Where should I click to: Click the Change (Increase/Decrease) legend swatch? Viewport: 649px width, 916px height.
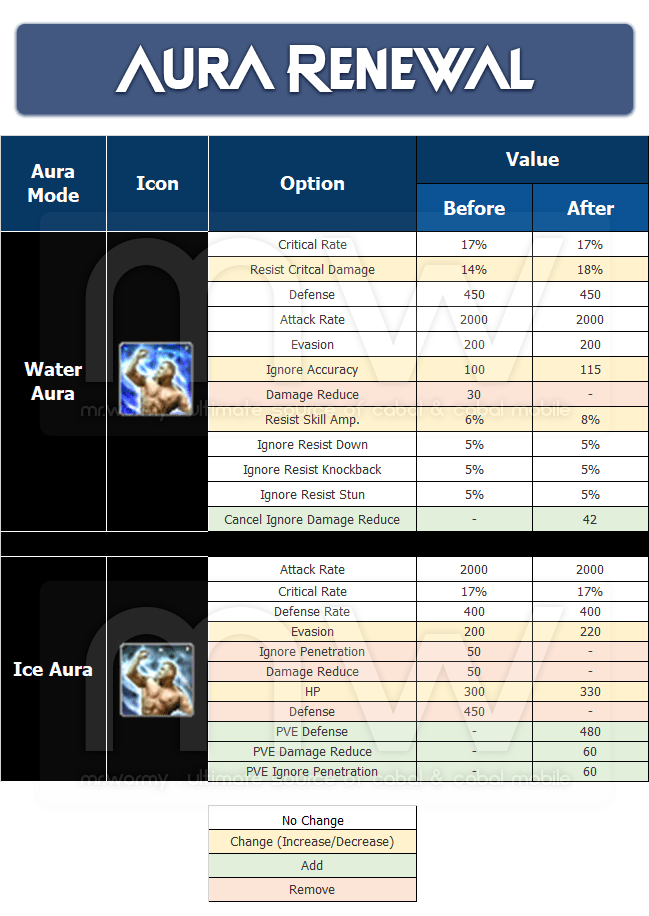[x=312, y=842]
